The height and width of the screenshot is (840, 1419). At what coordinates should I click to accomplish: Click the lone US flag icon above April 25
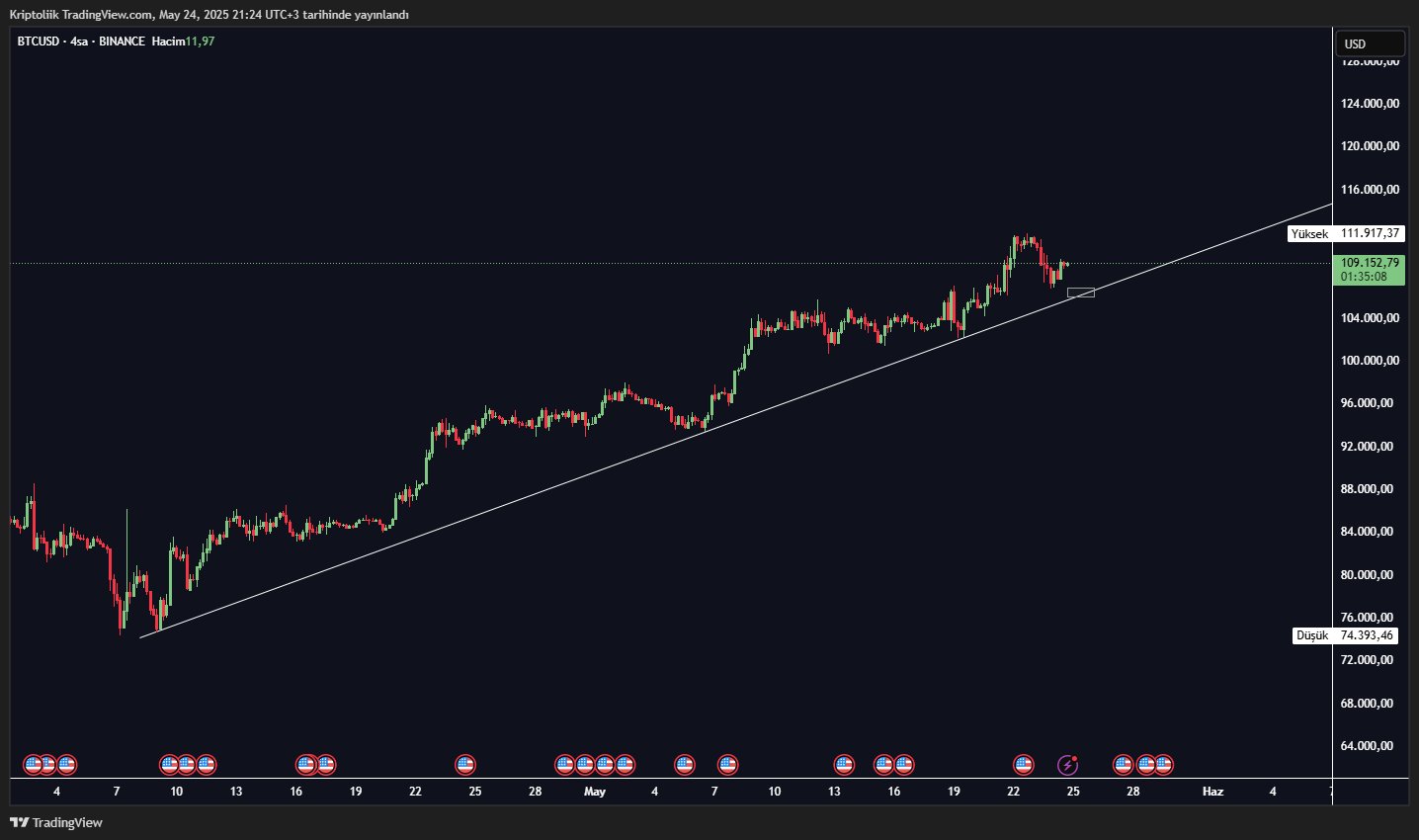(x=465, y=765)
